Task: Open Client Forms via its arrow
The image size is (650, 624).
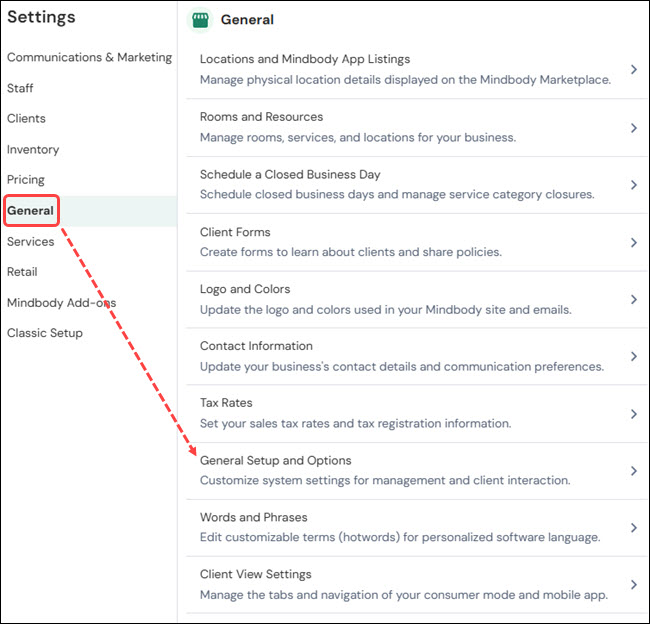Action: coord(634,242)
